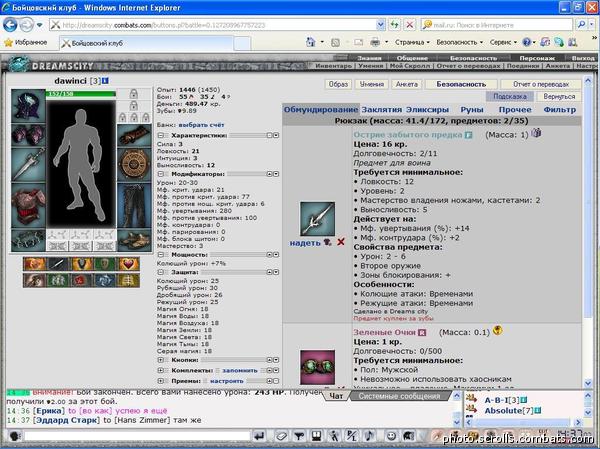Image resolution: width=600 pixels, height=449 pixels.
Task: Refresh page with green arrows button
Action: tap(394, 25)
